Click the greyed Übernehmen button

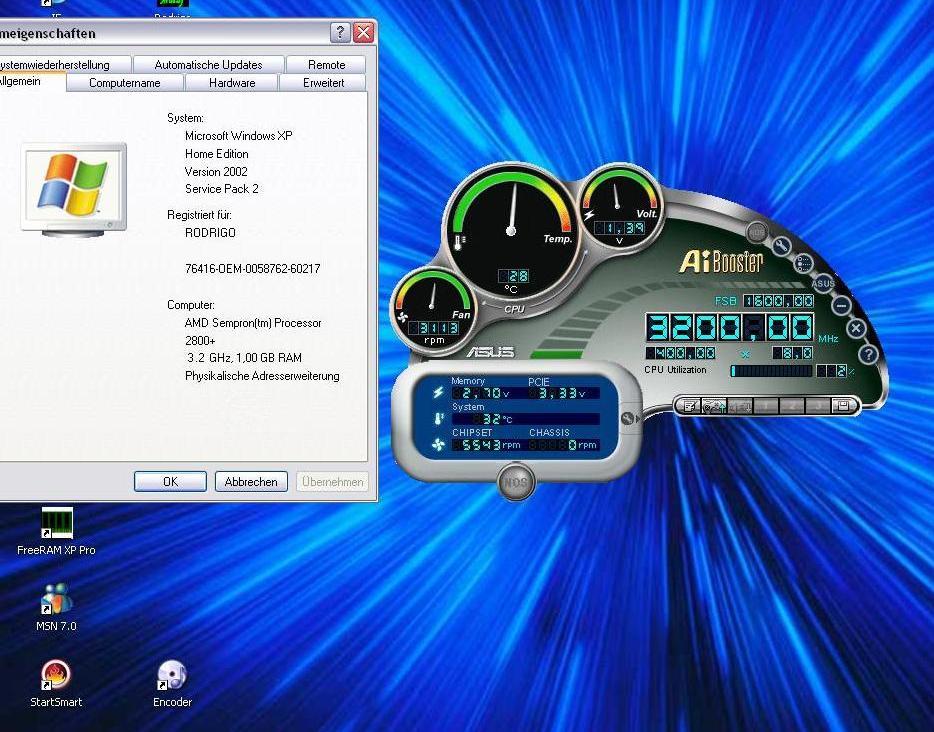pyautogui.click(x=332, y=481)
